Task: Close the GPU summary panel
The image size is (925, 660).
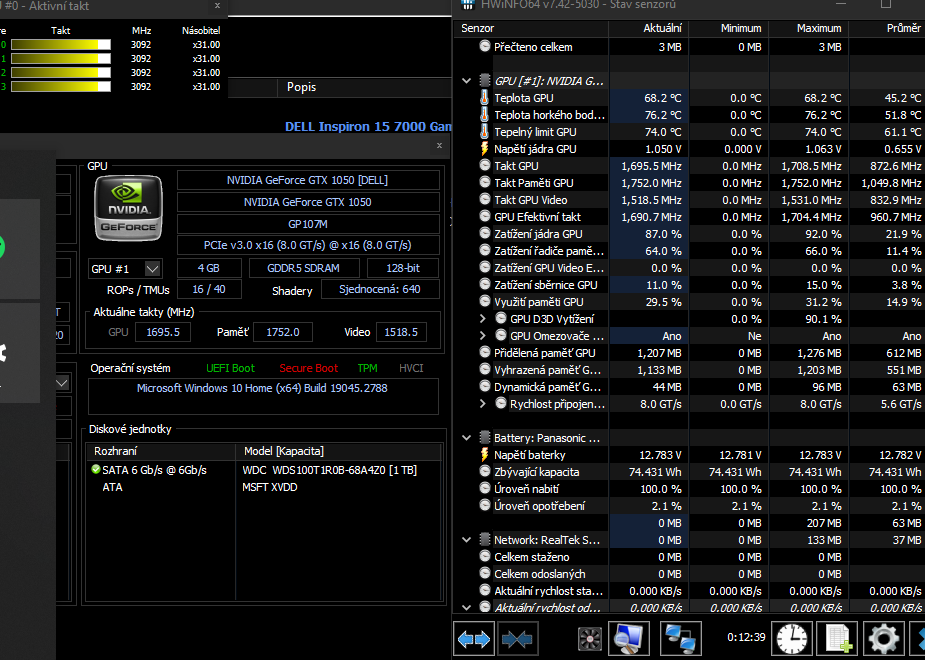Action: 439,146
